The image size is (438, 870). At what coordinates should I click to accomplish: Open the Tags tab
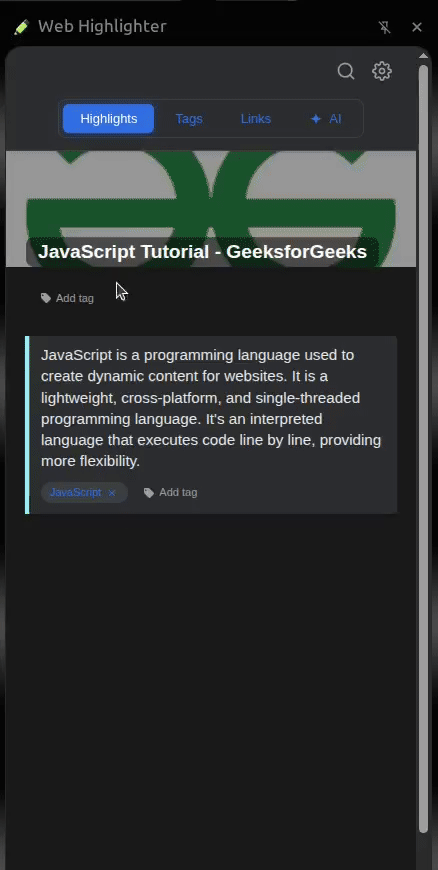click(189, 119)
